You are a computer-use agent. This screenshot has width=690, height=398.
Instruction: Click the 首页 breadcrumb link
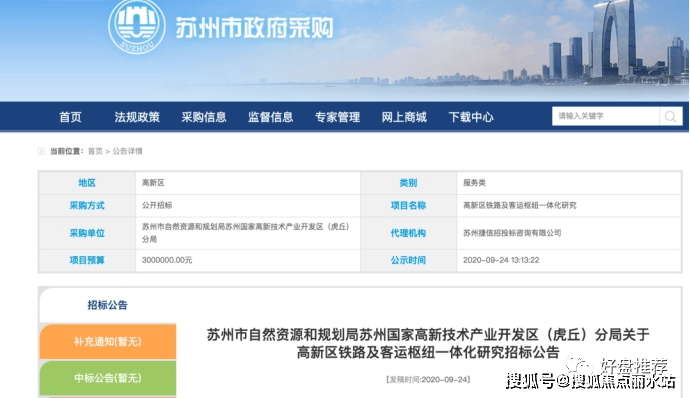click(95, 151)
